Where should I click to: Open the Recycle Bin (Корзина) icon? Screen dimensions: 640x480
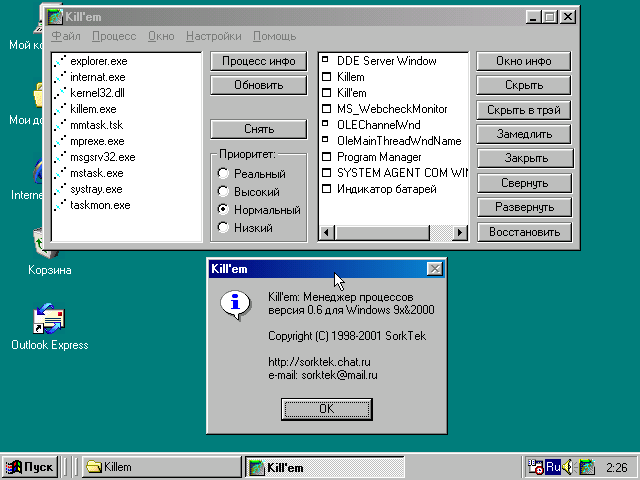click(46, 243)
